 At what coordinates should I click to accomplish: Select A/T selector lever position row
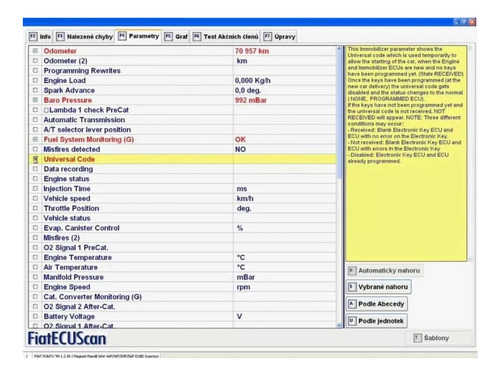pos(183,130)
